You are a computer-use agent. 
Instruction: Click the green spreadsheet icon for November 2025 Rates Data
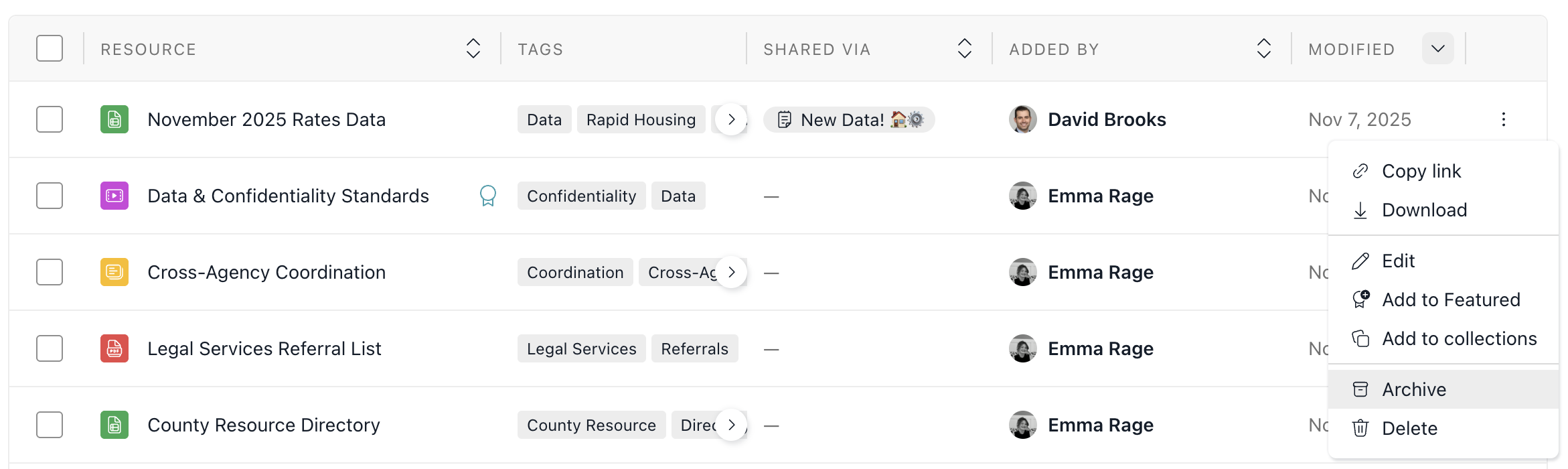point(114,120)
